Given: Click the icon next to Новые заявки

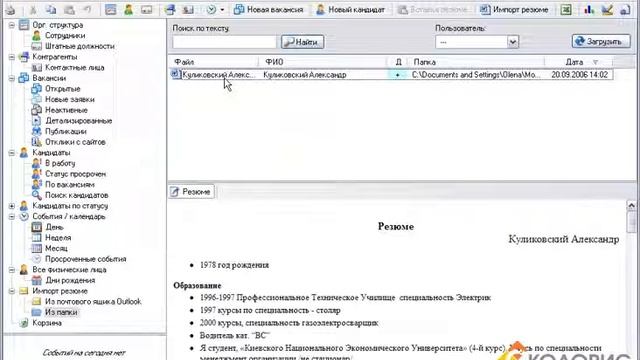Looking at the screenshot, I should point(37,99).
